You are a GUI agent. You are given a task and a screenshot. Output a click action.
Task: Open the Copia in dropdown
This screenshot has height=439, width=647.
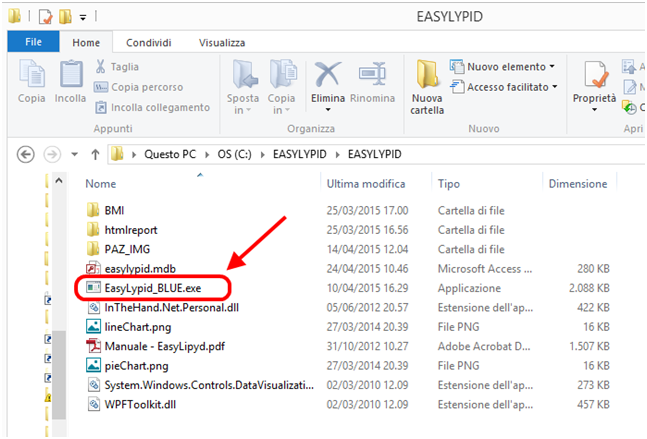coord(282,87)
